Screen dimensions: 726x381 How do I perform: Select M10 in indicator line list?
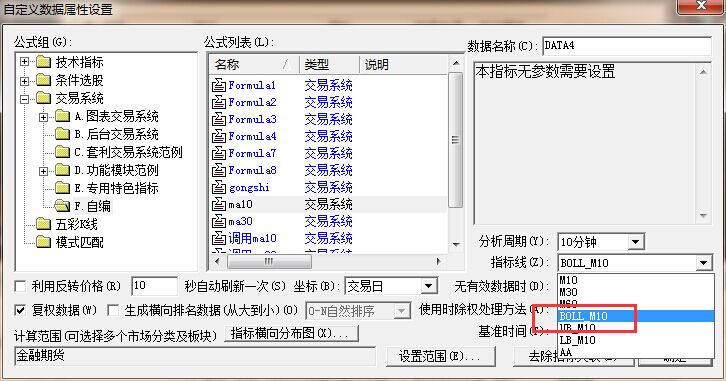pos(635,280)
